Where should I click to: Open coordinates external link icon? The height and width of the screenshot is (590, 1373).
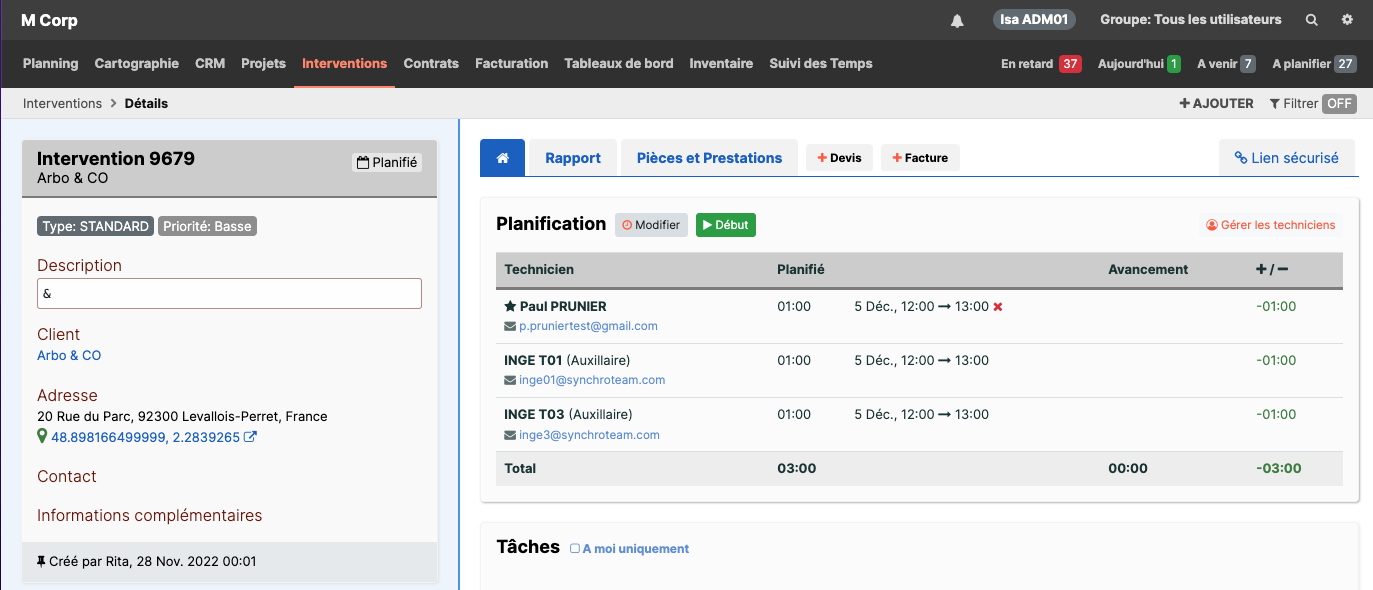coord(251,437)
